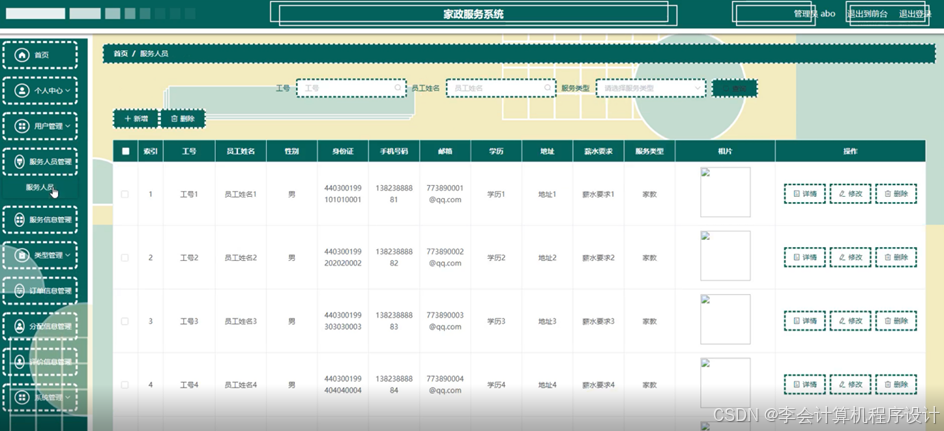Open 详情 for 员工姓名1
Screen dimensions: 944x431
click(x=805, y=194)
